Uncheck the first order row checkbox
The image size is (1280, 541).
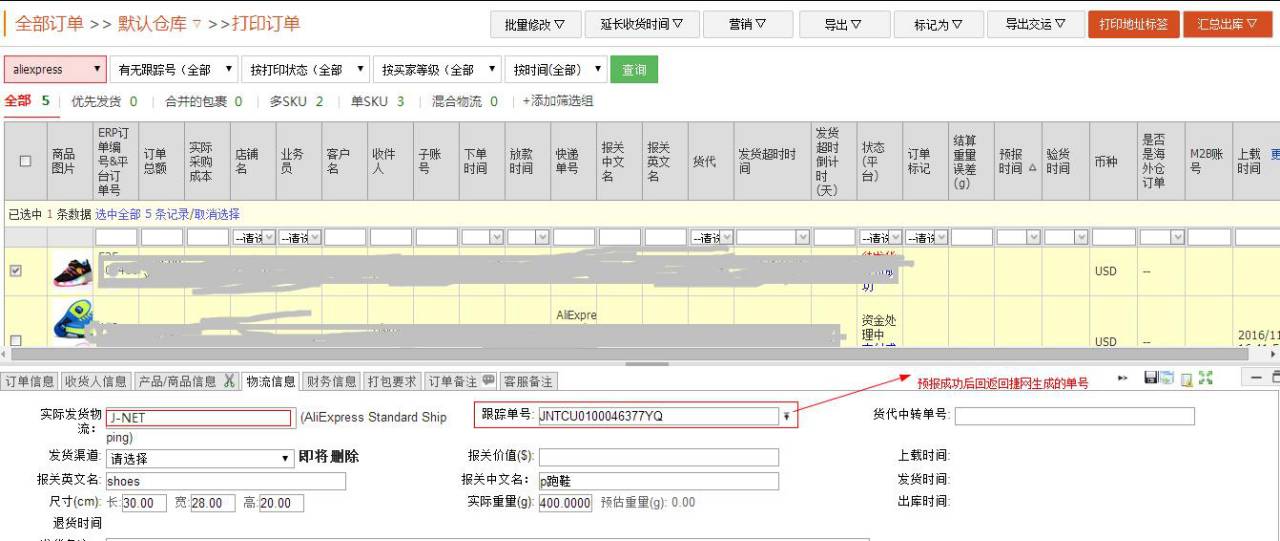(x=15, y=270)
